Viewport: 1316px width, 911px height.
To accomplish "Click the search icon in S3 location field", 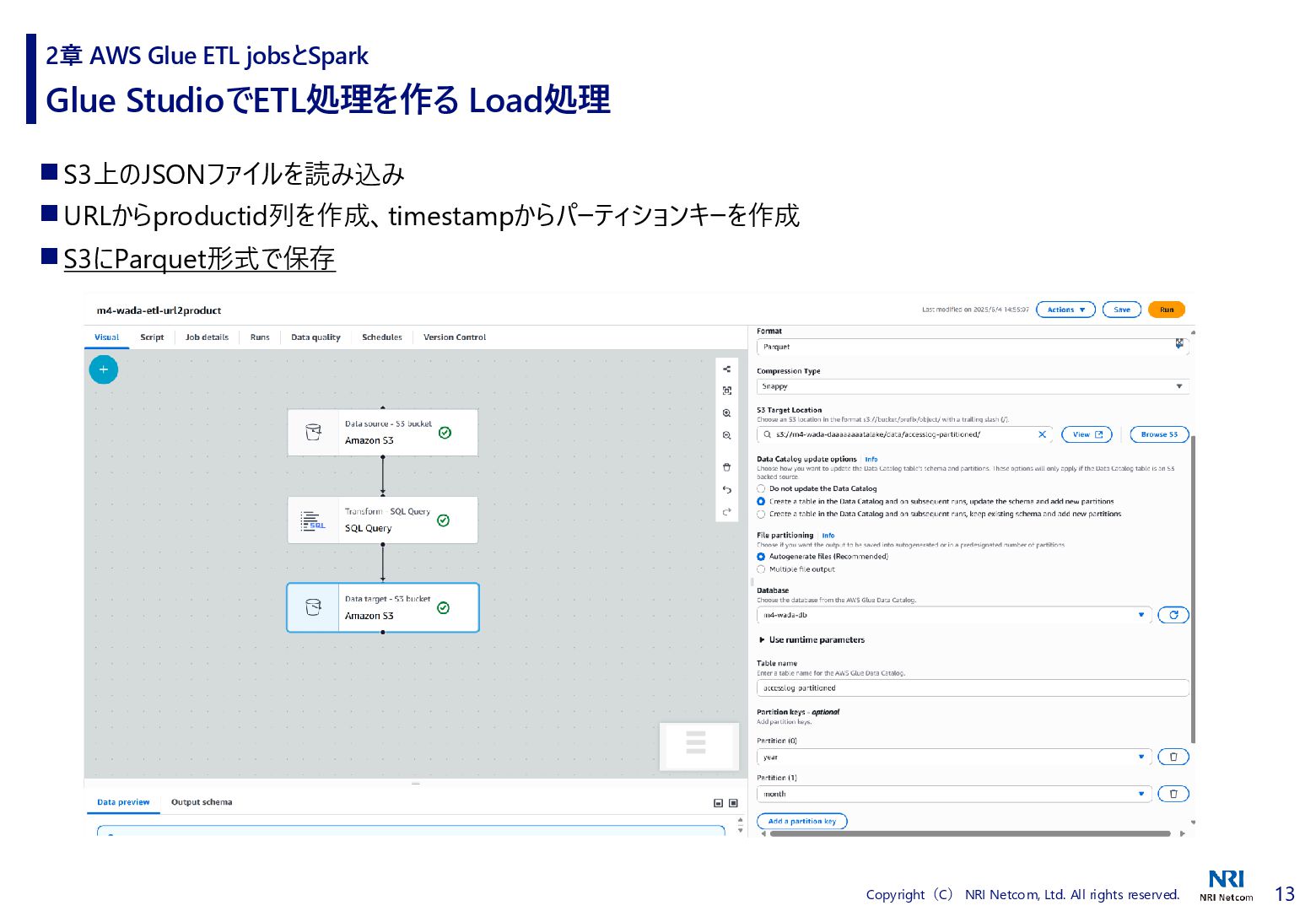I will (x=768, y=434).
